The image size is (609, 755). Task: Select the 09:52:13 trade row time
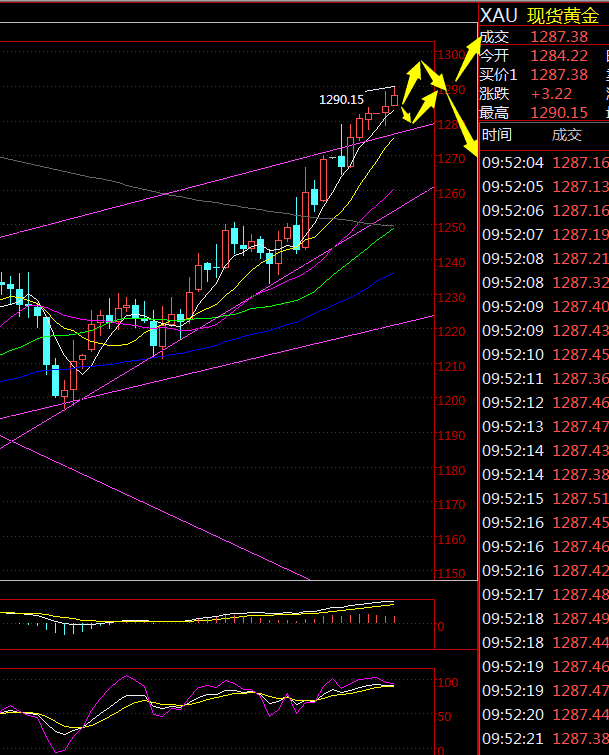(x=513, y=427)
